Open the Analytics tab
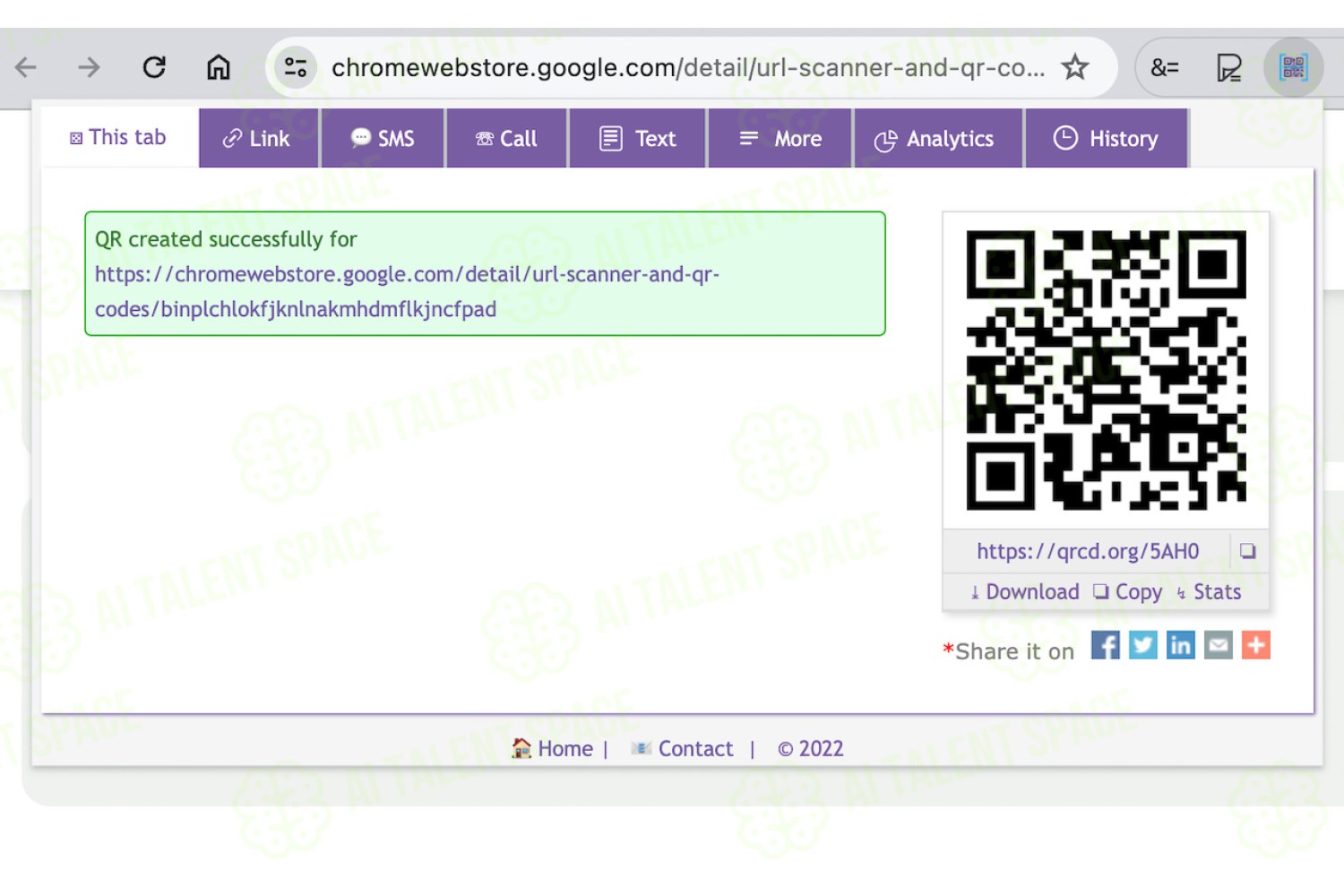This screenshot has height=896, width=1344. tap(938, 138)
